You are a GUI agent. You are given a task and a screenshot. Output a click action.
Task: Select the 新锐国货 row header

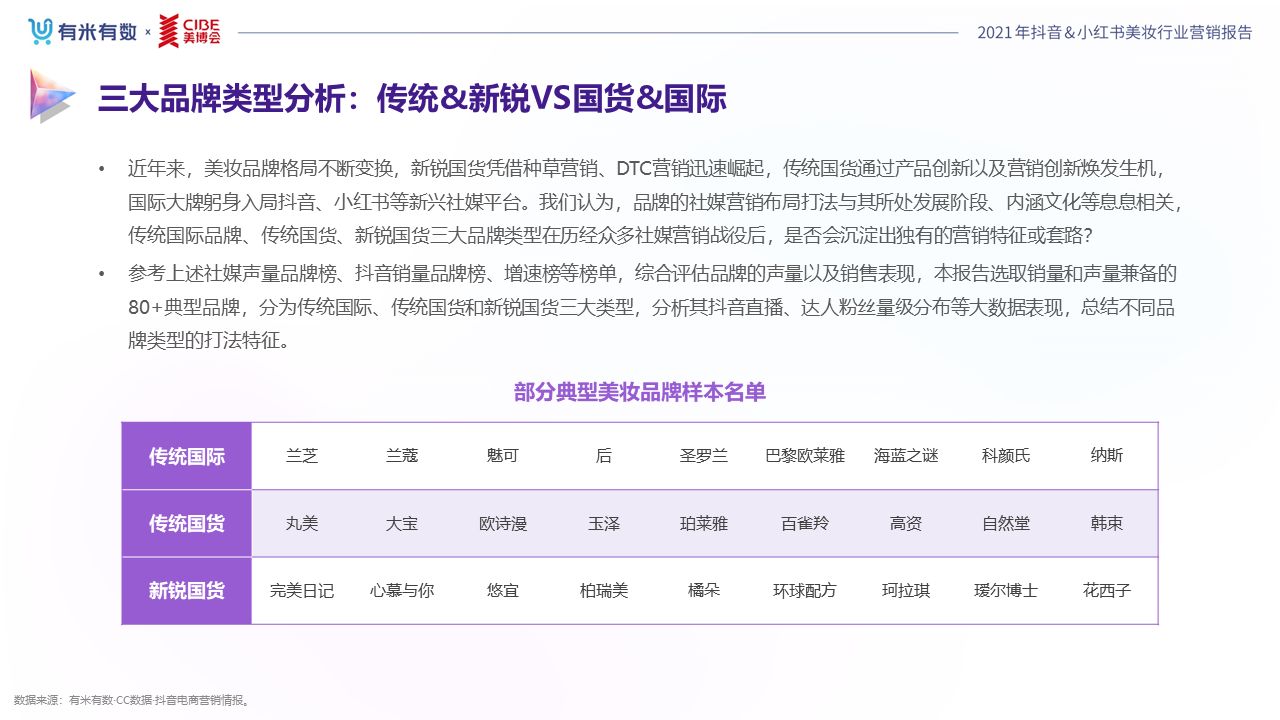[187, 591]
